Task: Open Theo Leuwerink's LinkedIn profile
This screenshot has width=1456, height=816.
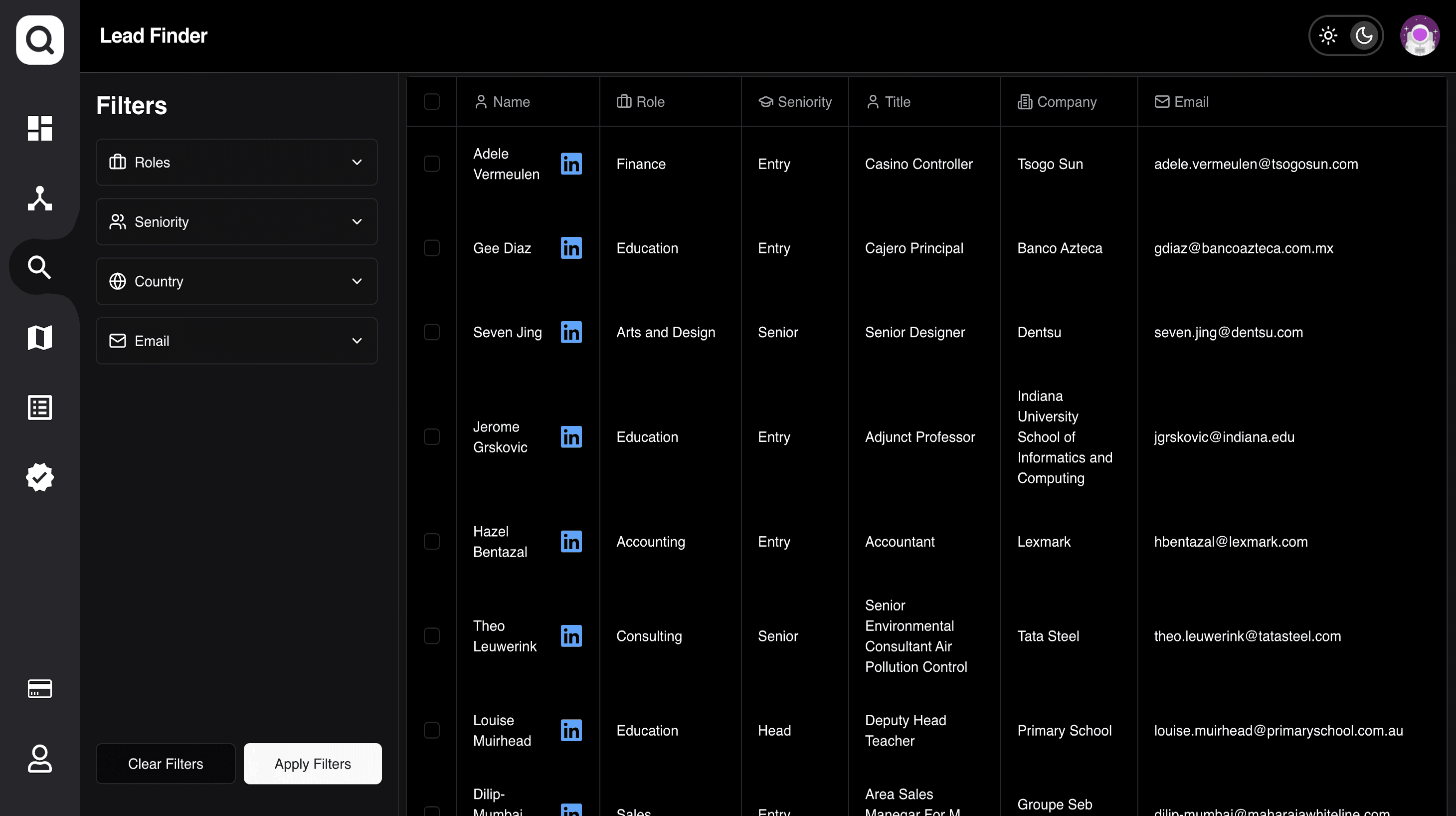Action: coord(571,636)
